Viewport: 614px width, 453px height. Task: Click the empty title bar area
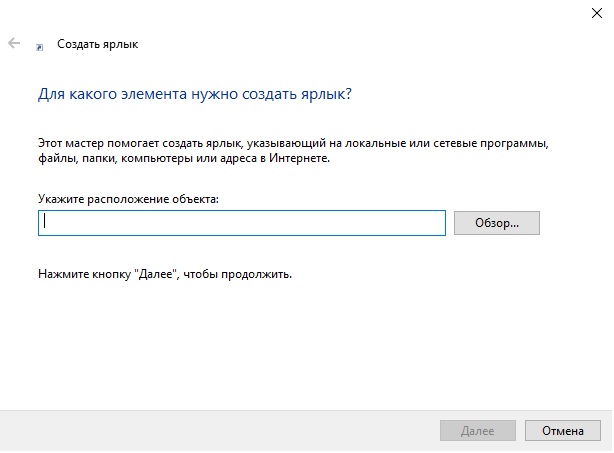pyautogui.click(x=300, y=14)
